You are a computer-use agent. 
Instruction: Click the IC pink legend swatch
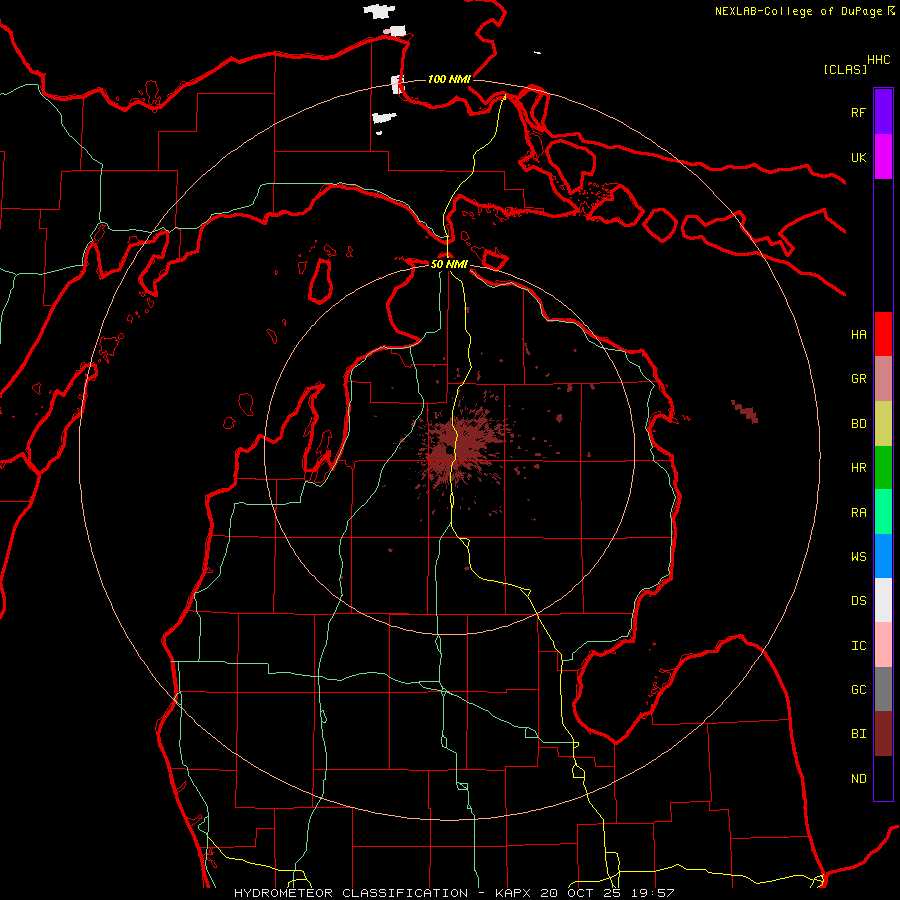(x=883, y=645)
